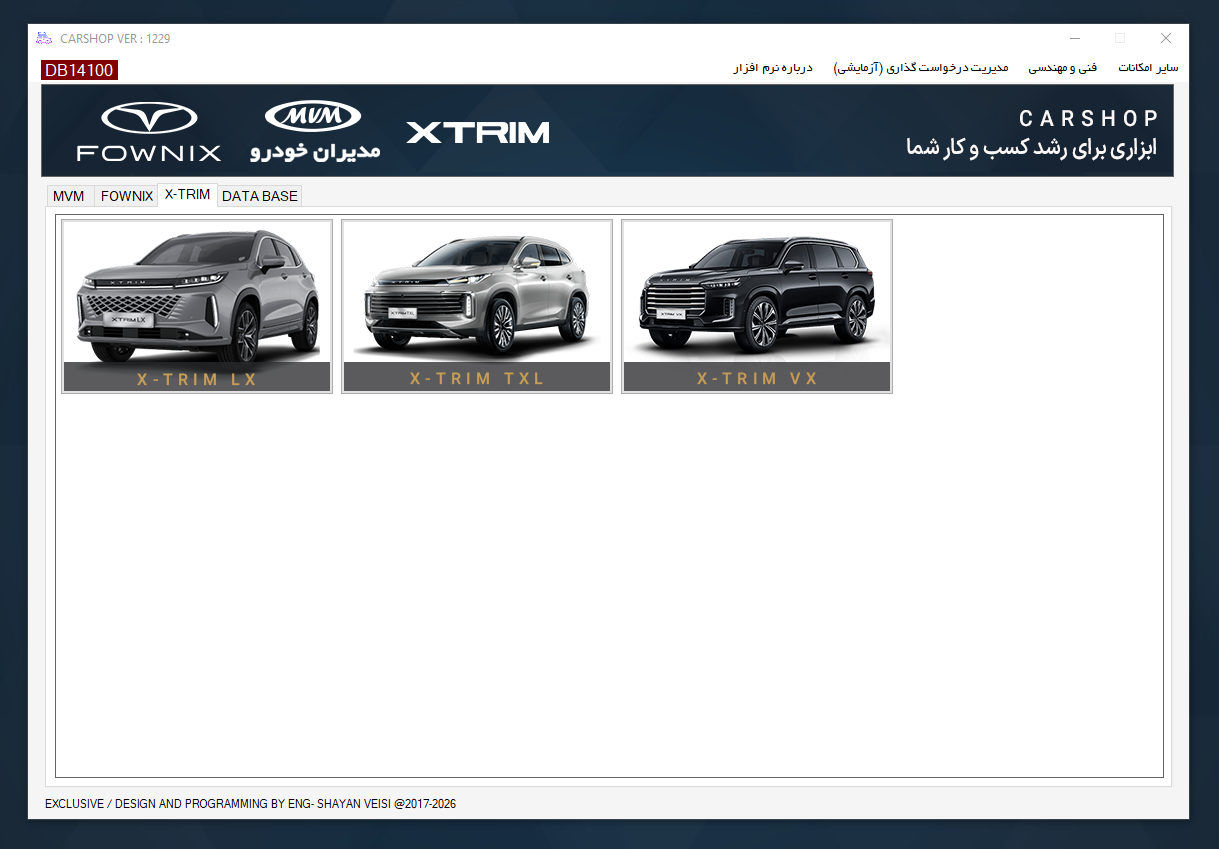1219x849 pixels.
Task: Switch to the FOWNIX tab
Action: pyautogui.click(x=127, y=196)
